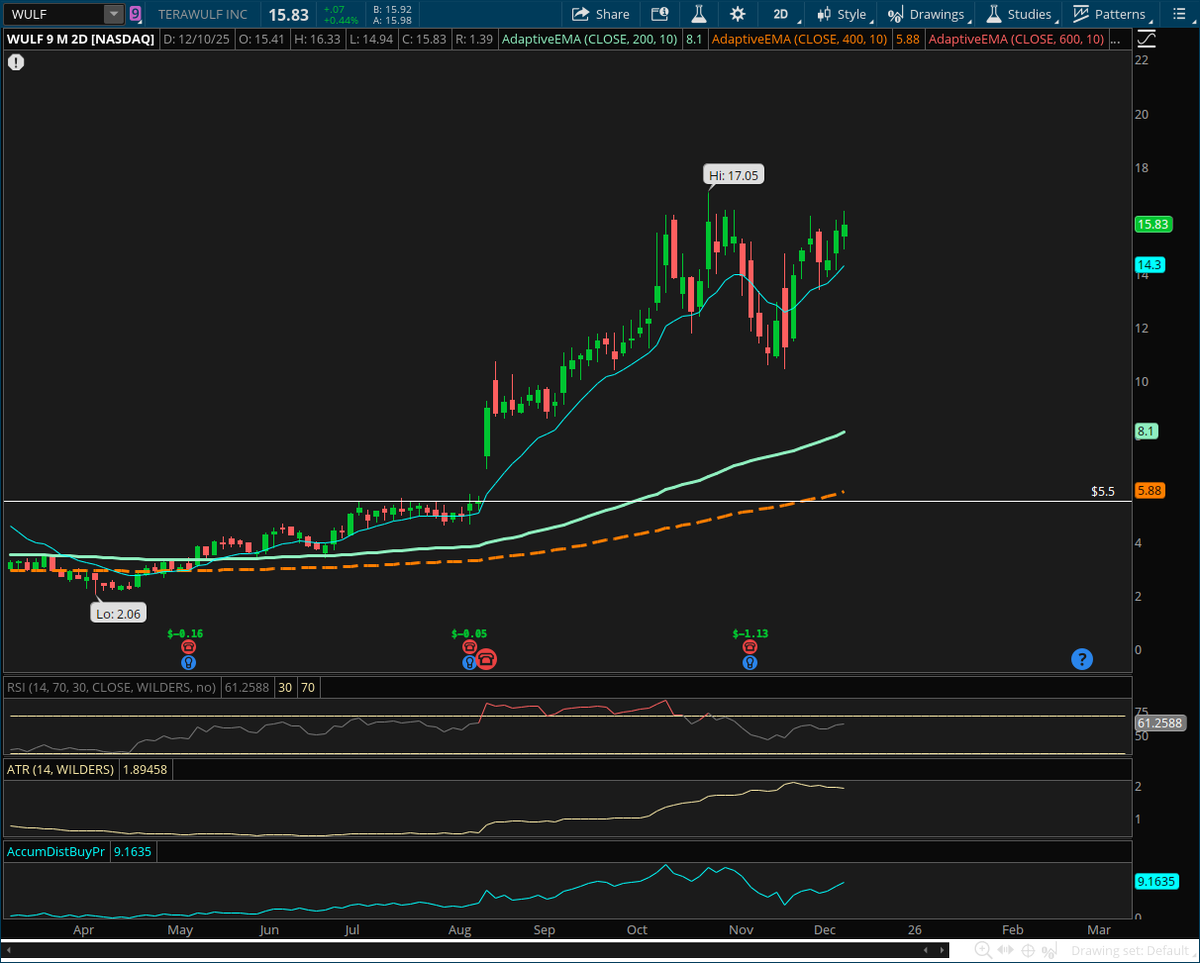Click the icon immediately right of Share

click(659, 14)
